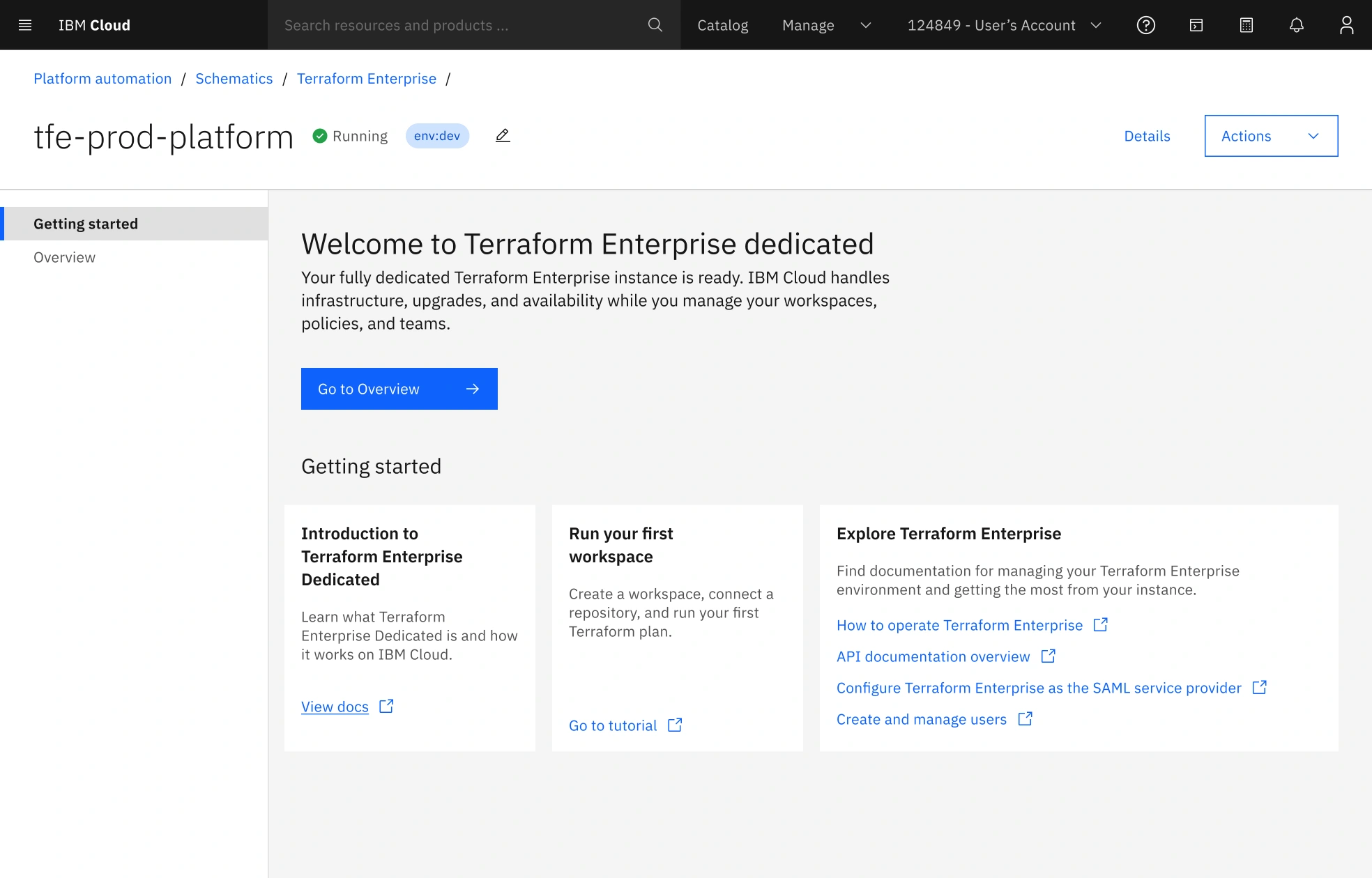Click external link icon beside View docs
The height and width of the screenshot is (878, 1372).
(386, 707)
